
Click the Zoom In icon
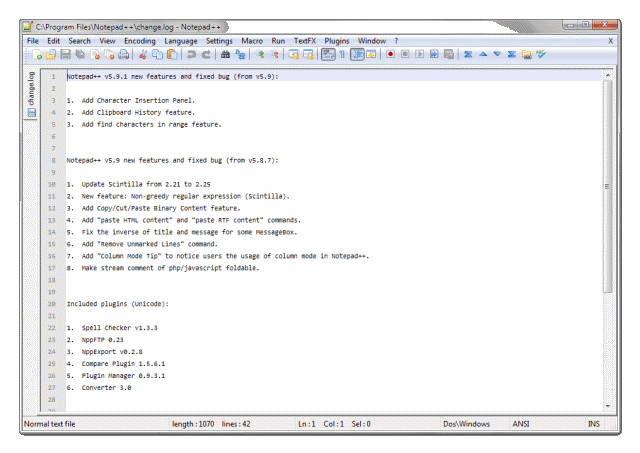(260, 54)
